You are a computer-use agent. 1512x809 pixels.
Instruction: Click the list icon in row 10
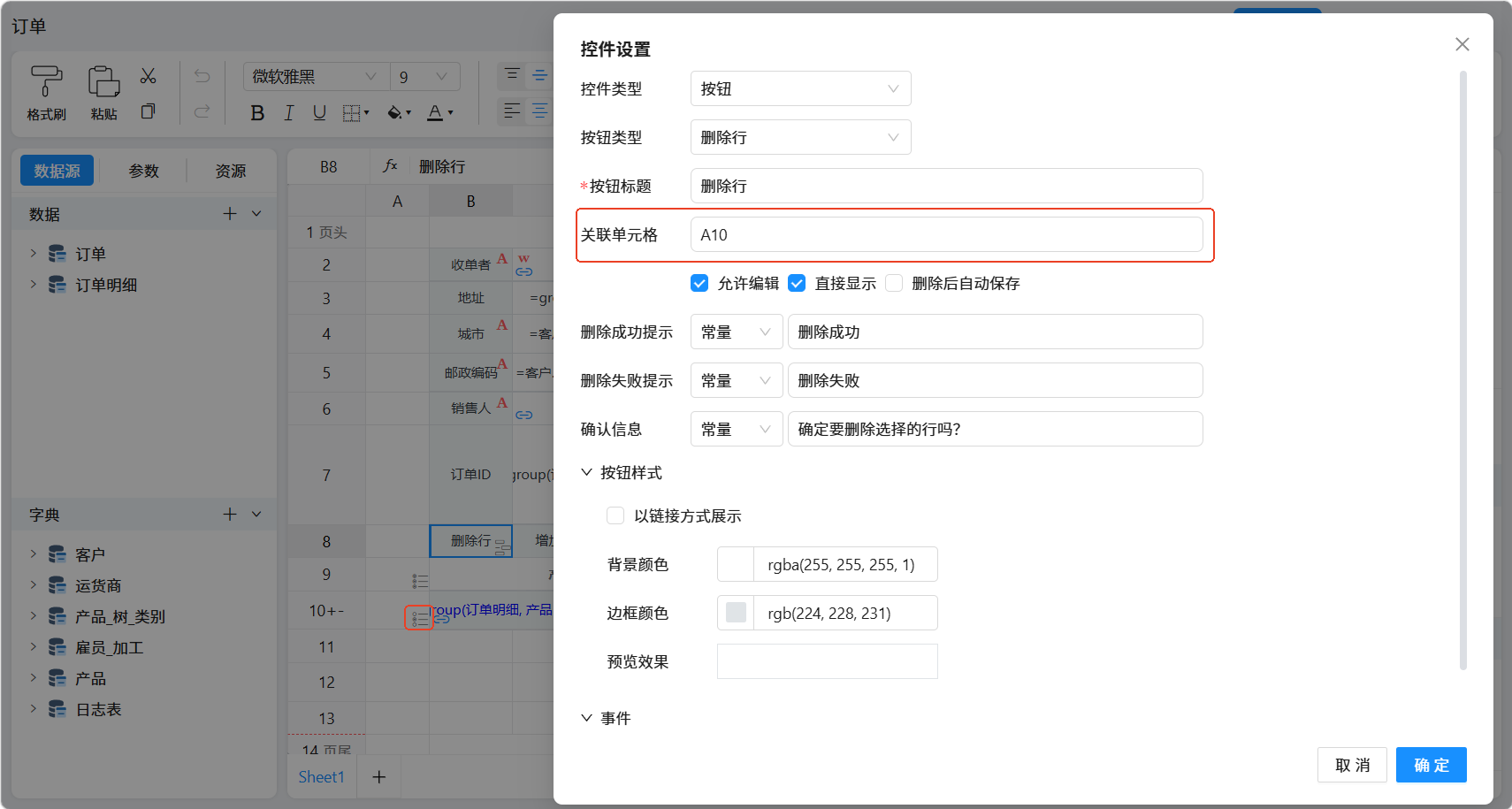coord(419,617)
